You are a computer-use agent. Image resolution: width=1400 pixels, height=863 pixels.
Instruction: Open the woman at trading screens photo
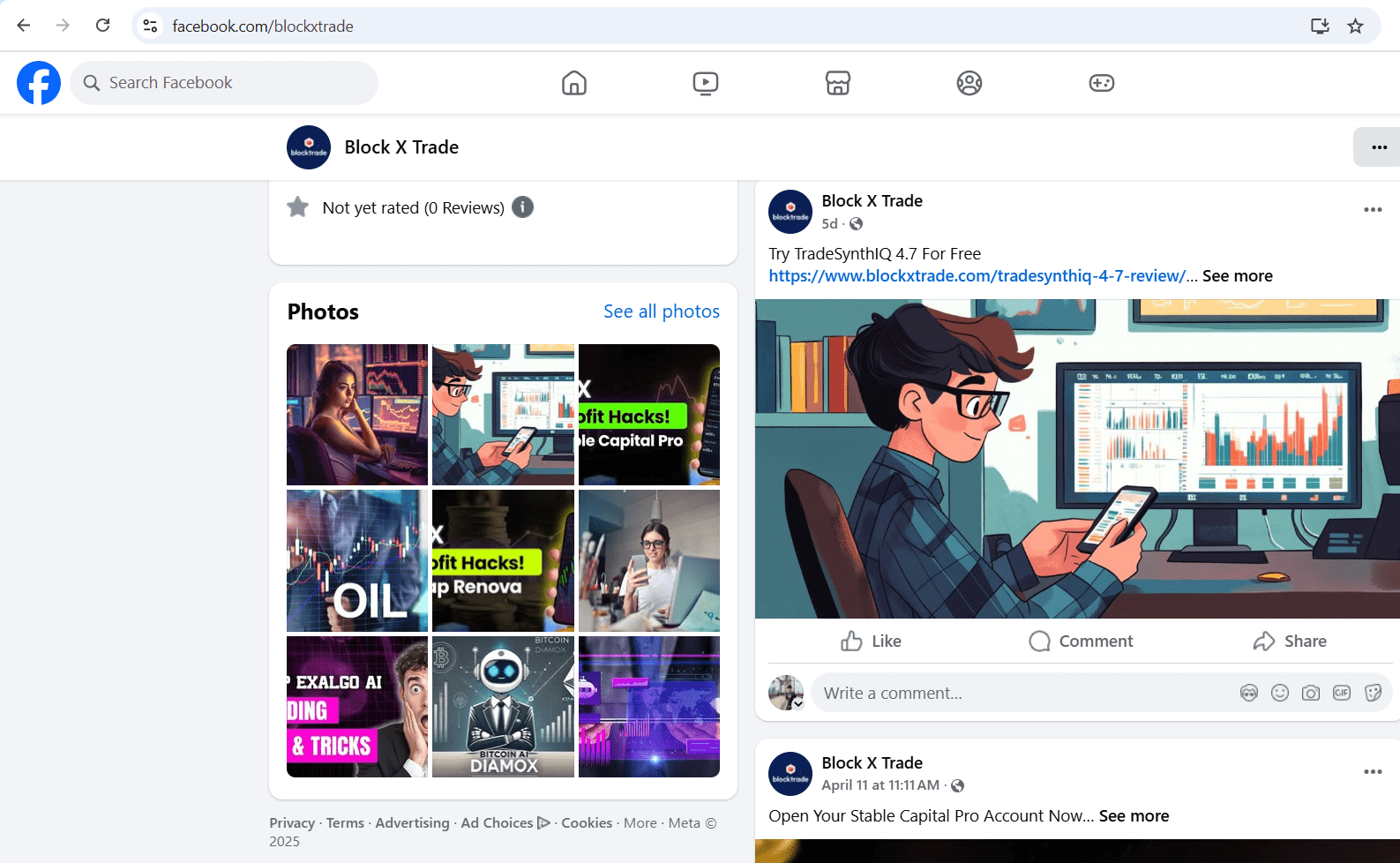357,415
